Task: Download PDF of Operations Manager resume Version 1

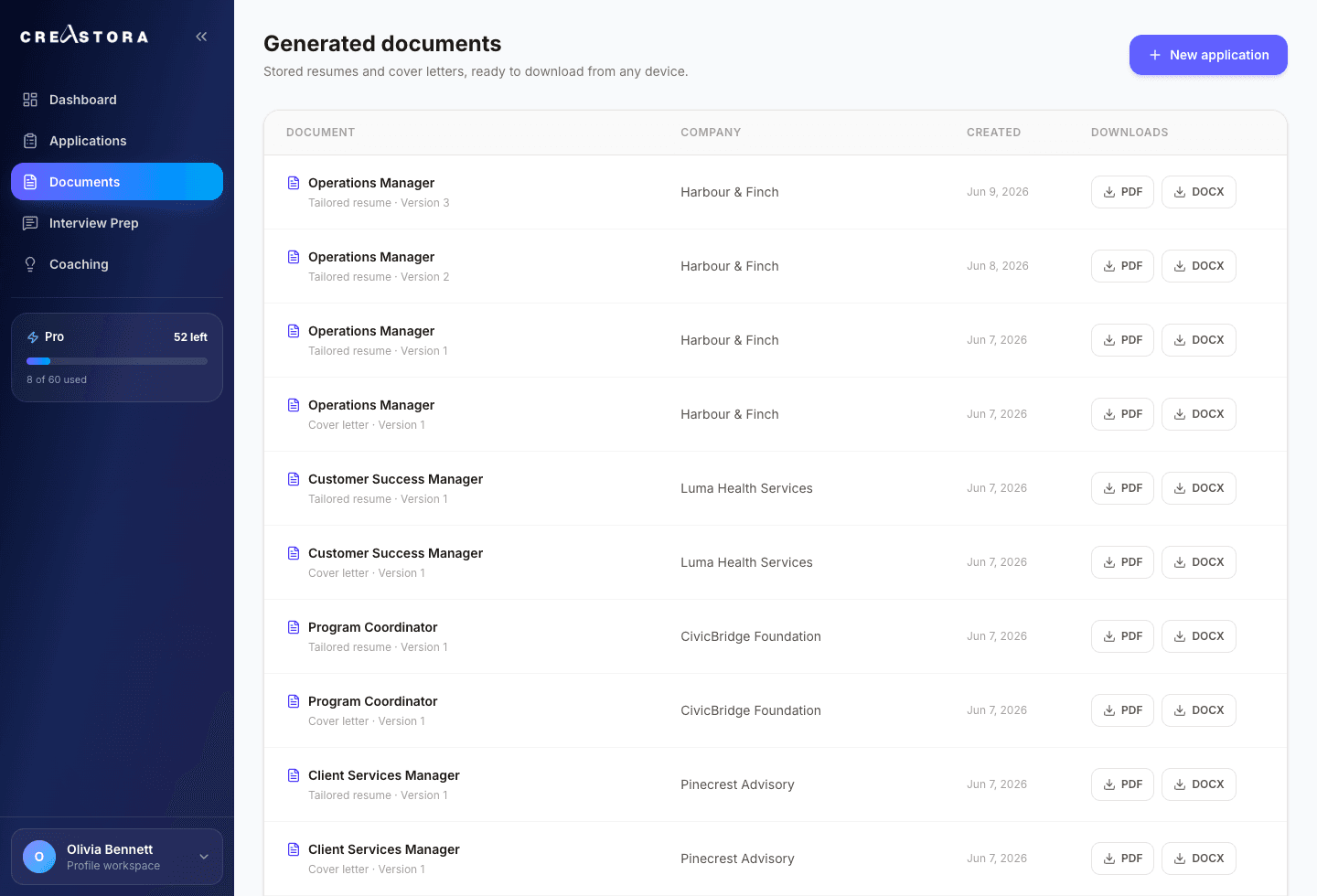Action: 1122,340
